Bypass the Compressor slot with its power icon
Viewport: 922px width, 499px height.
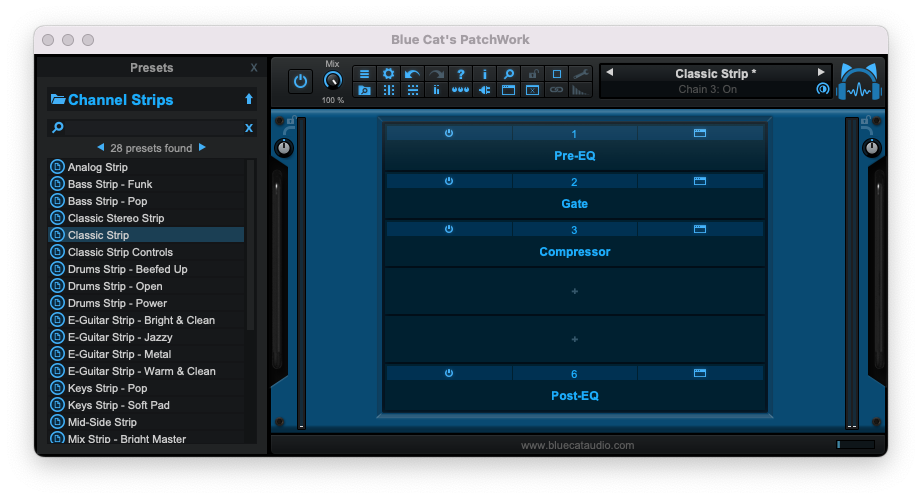coord(449,229)
